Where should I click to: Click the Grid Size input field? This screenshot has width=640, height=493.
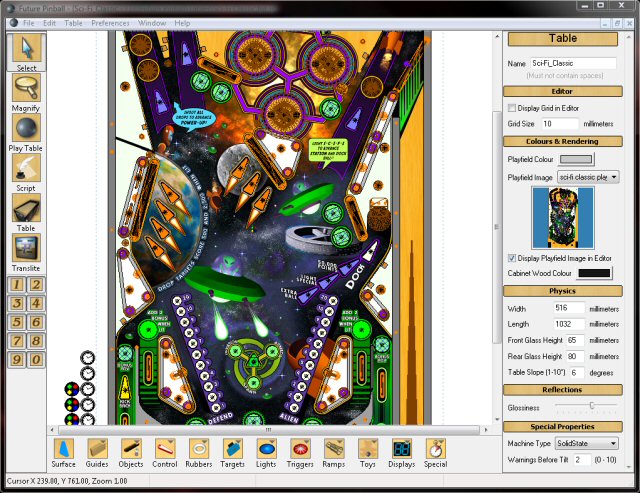pyautogui.click(x=560, y=124)
